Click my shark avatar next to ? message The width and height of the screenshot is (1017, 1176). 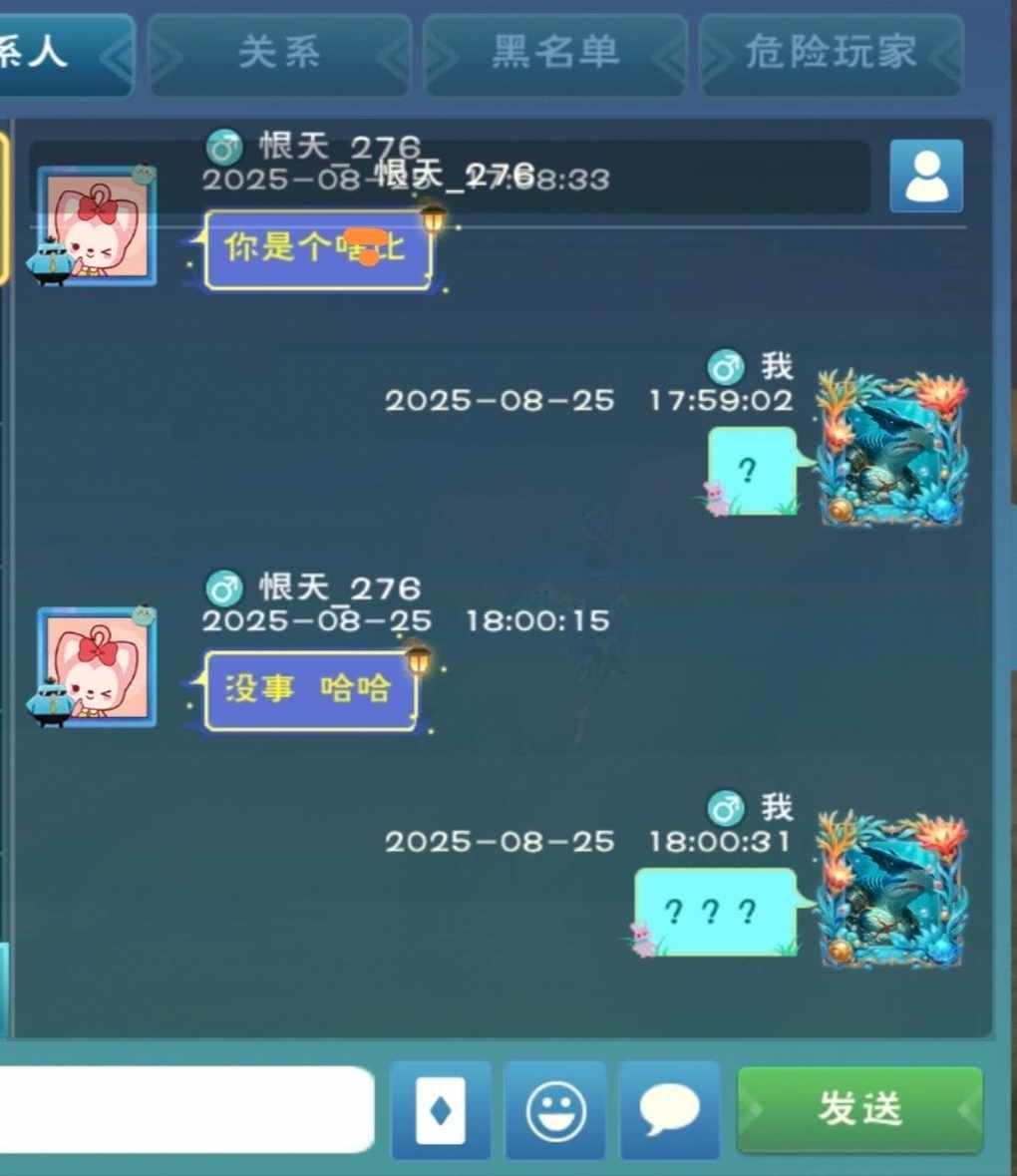coord(889,448)
